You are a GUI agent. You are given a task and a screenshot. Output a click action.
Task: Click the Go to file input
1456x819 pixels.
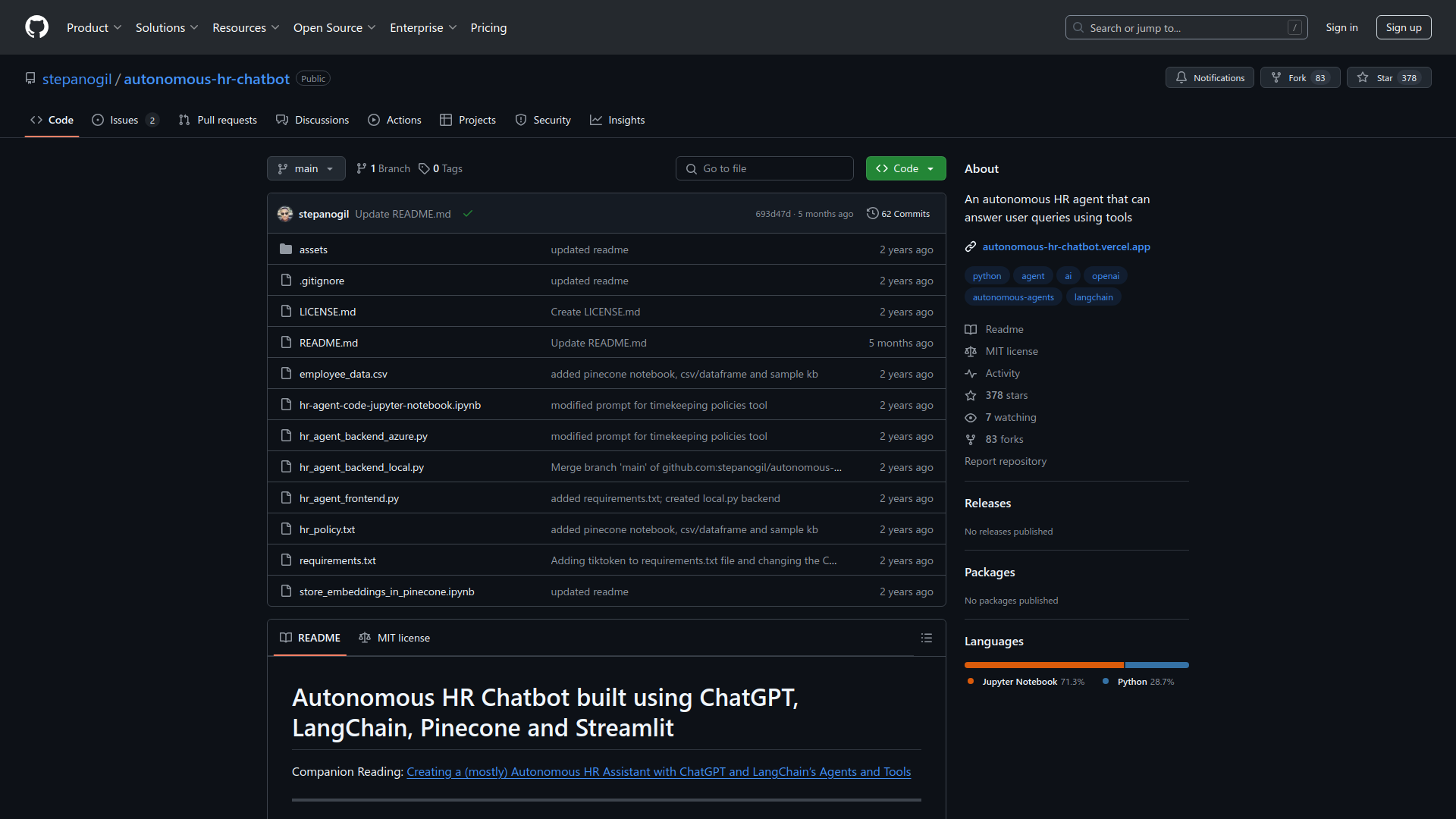[764, 168]
